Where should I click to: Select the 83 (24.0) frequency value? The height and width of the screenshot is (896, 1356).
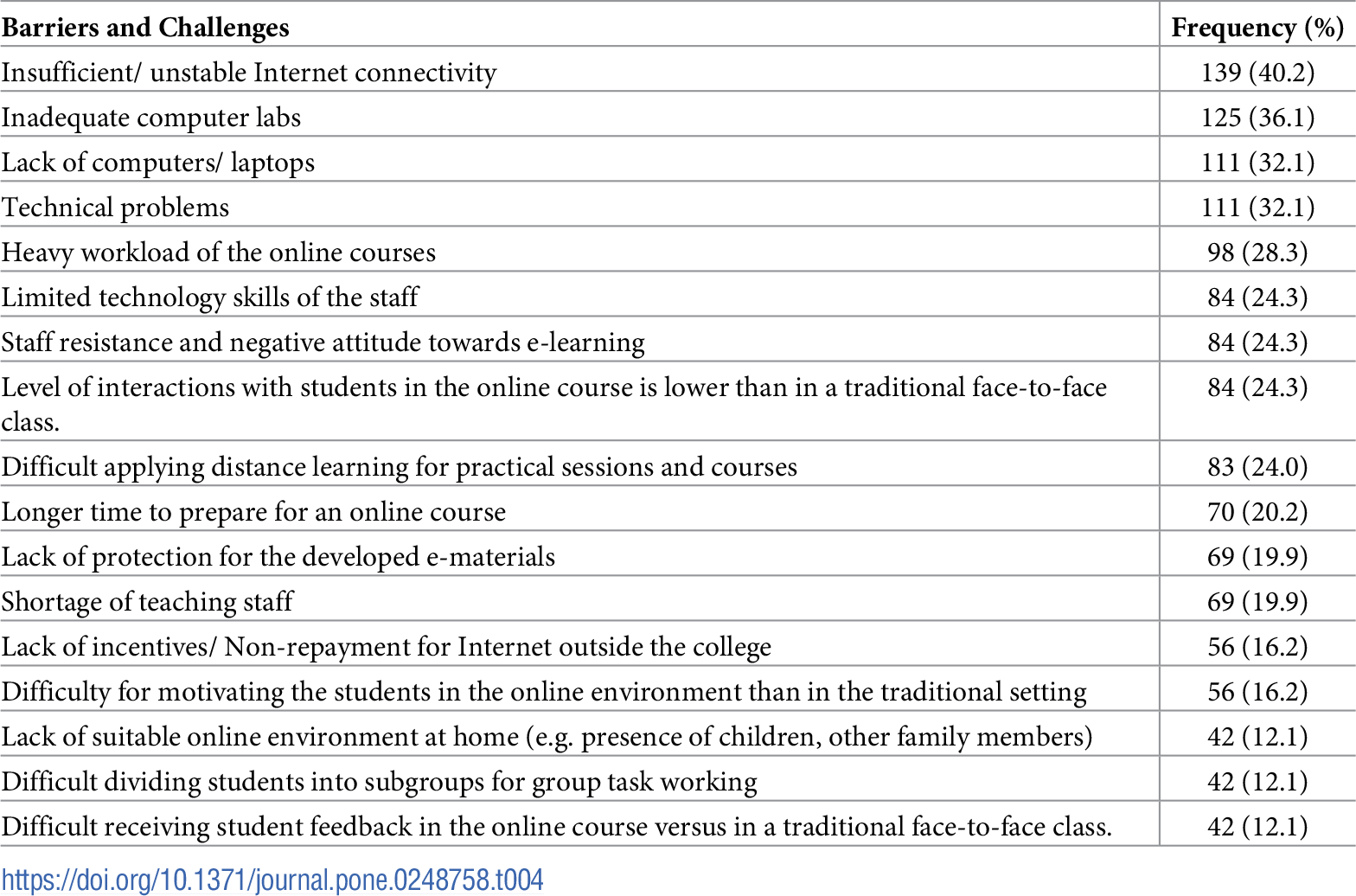pyautogui.click(x=1257, y=467)
